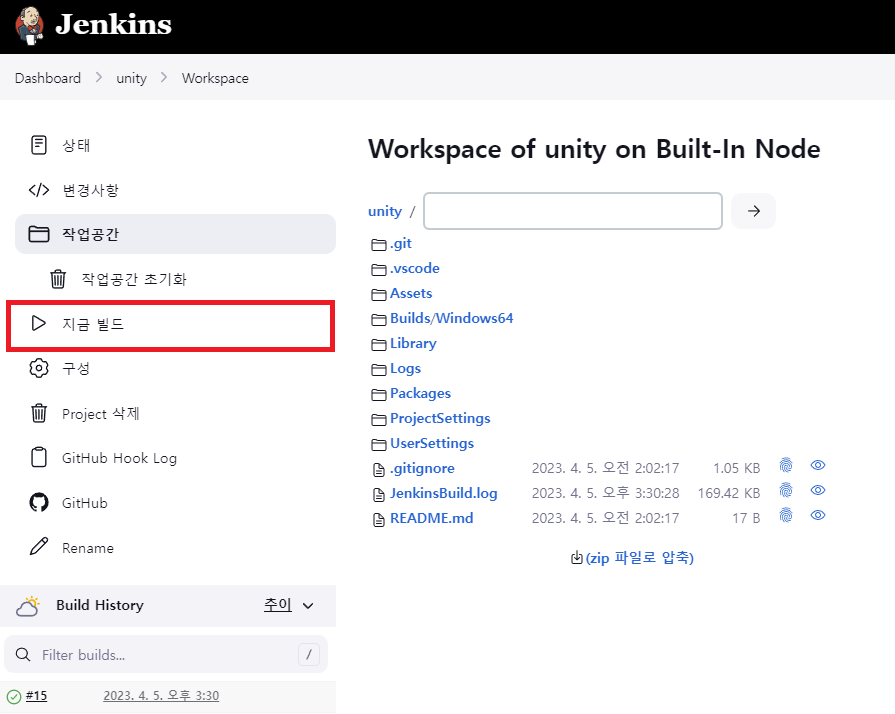Open the .vscode folder
This screenshot has width=895, height=714.
pyautogui.click(x=415, y=268)
